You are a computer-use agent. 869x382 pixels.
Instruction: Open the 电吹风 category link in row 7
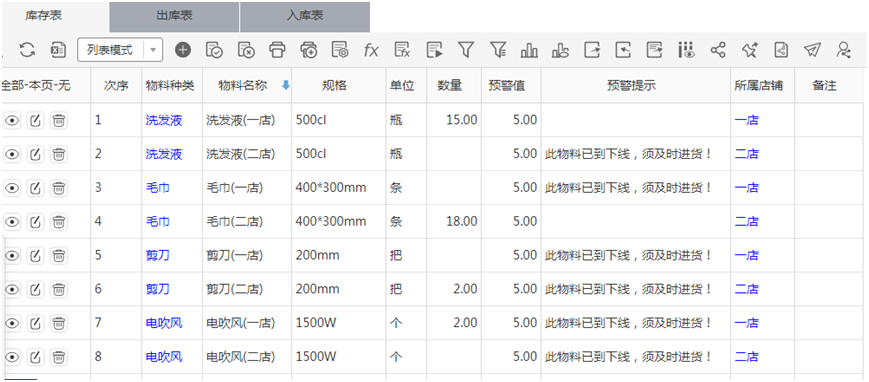[x=164, y=323]
